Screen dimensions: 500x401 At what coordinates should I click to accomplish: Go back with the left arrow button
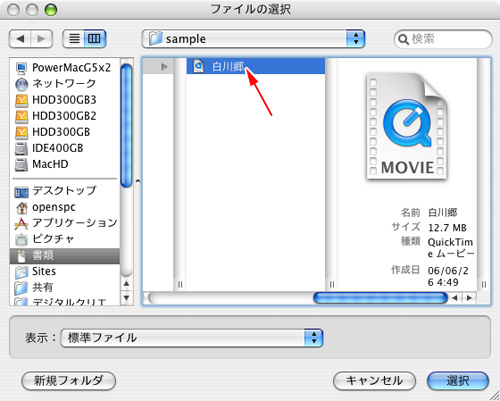20,39
